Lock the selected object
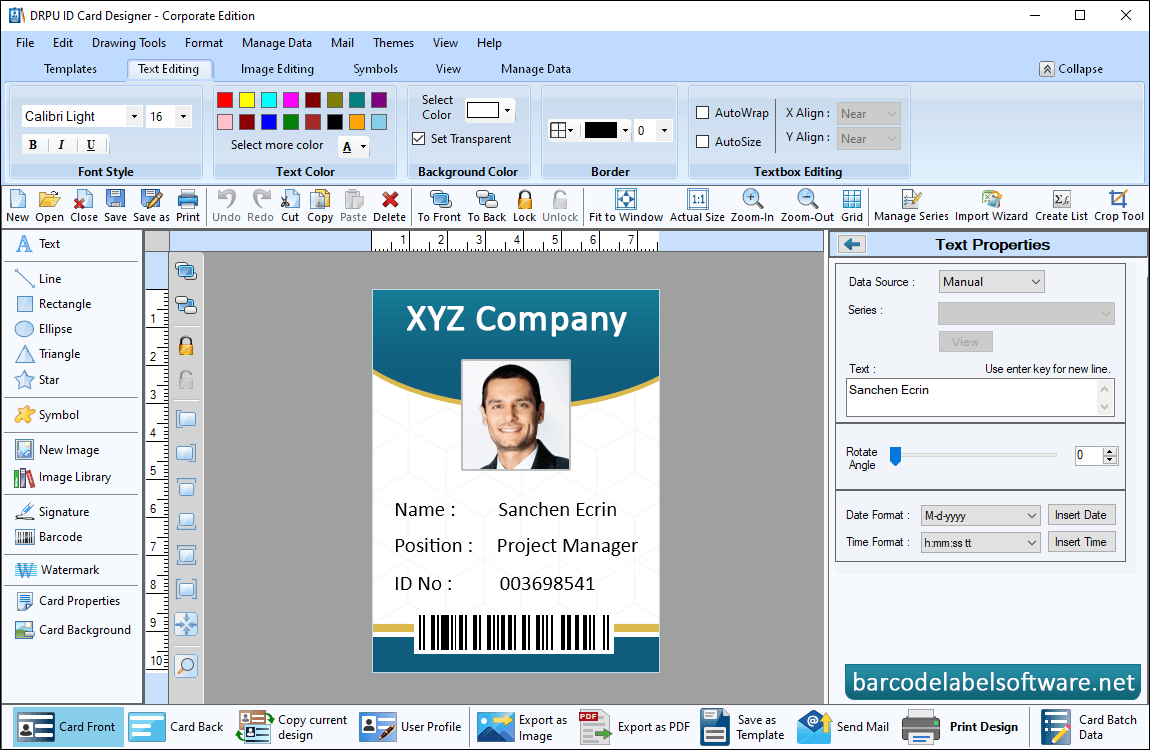This screenshot has height=750, width=1150. coord(524,206)
